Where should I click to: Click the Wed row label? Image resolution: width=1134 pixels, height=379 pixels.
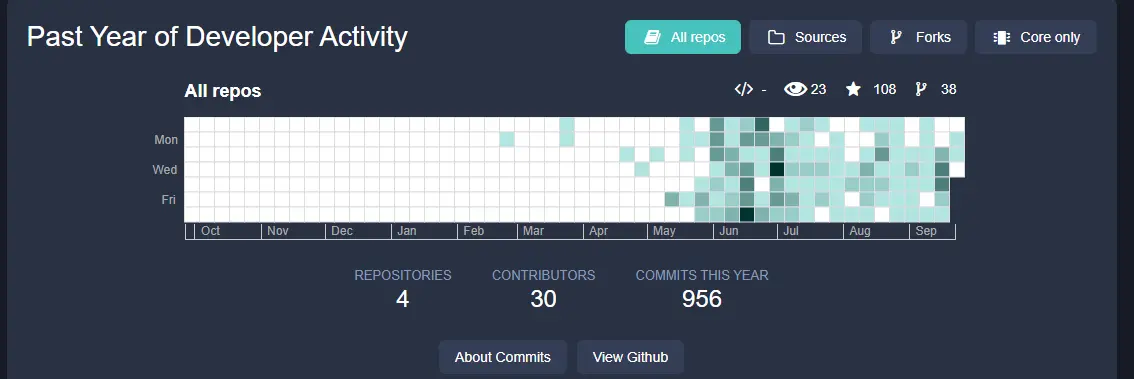pyautogui.click(x=164, y=169)
